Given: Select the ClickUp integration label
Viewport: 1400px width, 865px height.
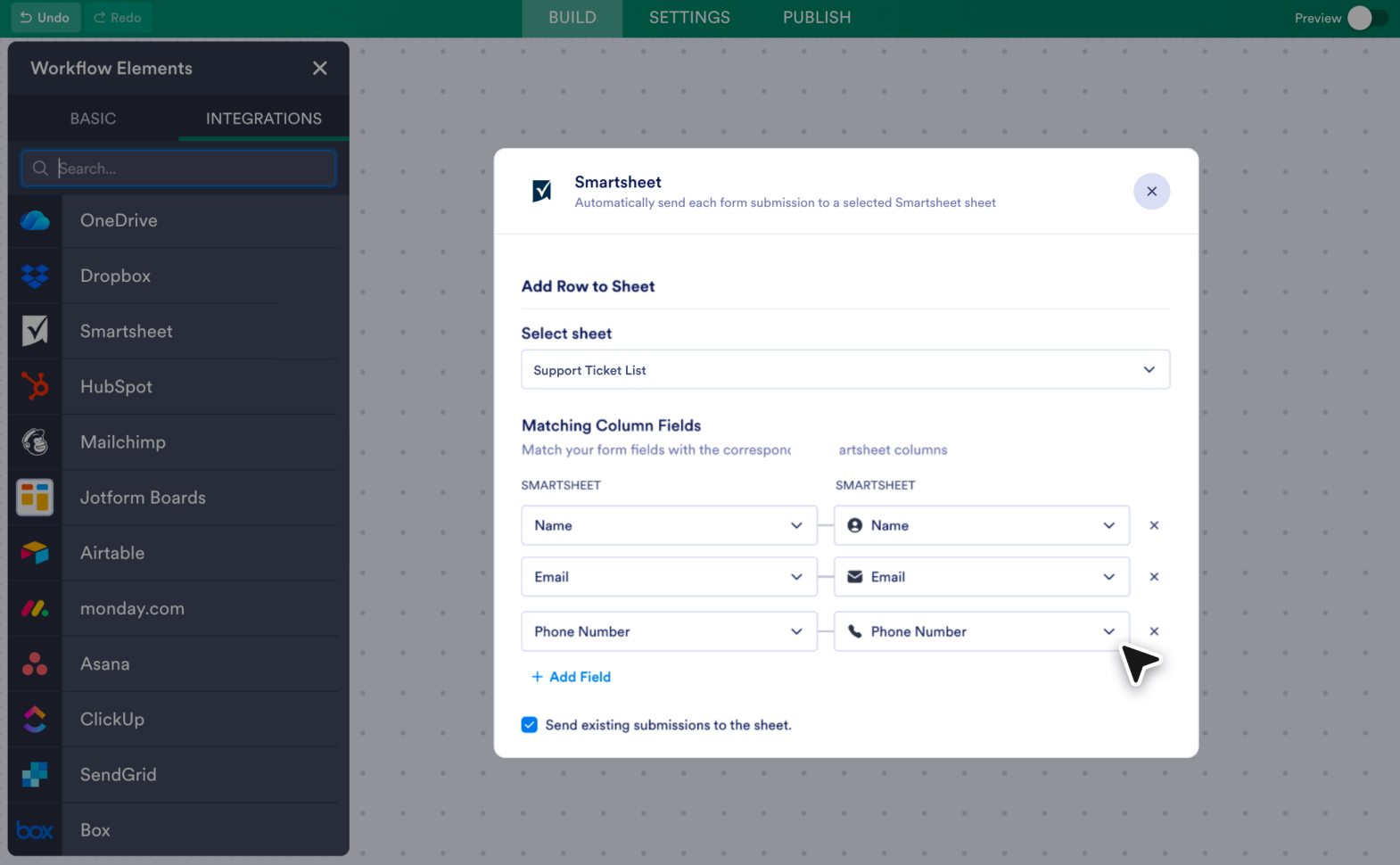Looking at the screenshot, I should 112,720.
